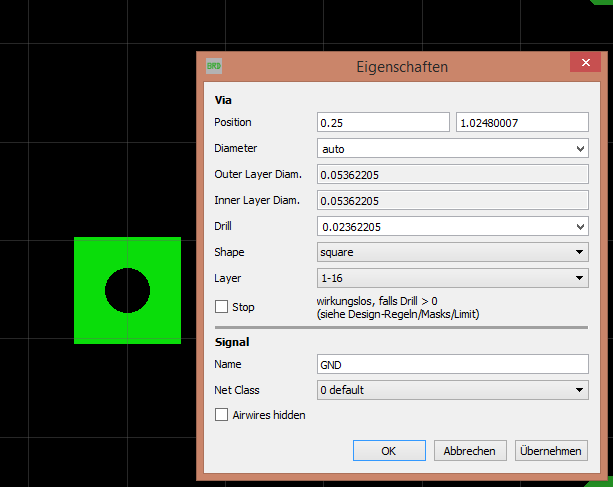Close the Eigenschaften dialog

pyautogui.click(x=585, y=63)
